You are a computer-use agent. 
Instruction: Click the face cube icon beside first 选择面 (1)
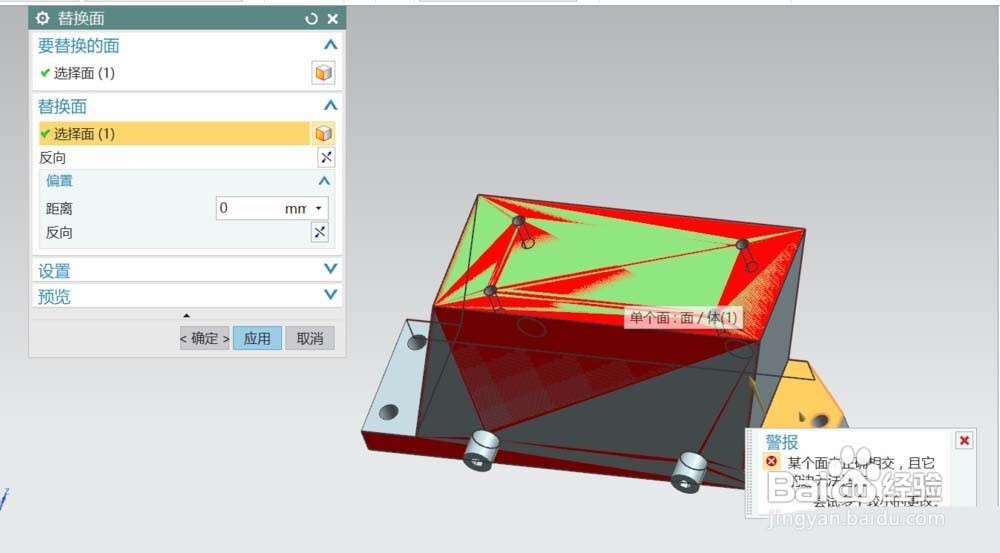pos(323,73)
